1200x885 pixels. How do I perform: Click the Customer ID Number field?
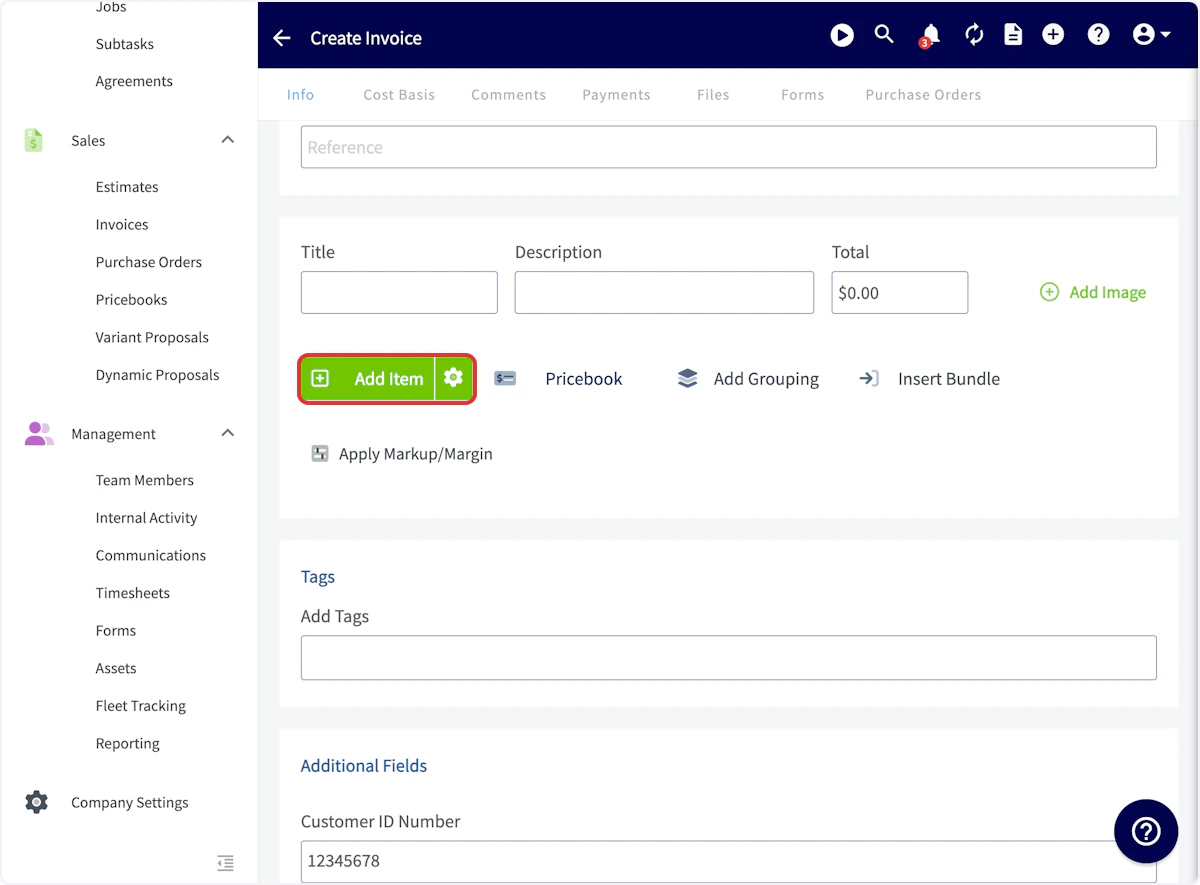pos(729,861)
